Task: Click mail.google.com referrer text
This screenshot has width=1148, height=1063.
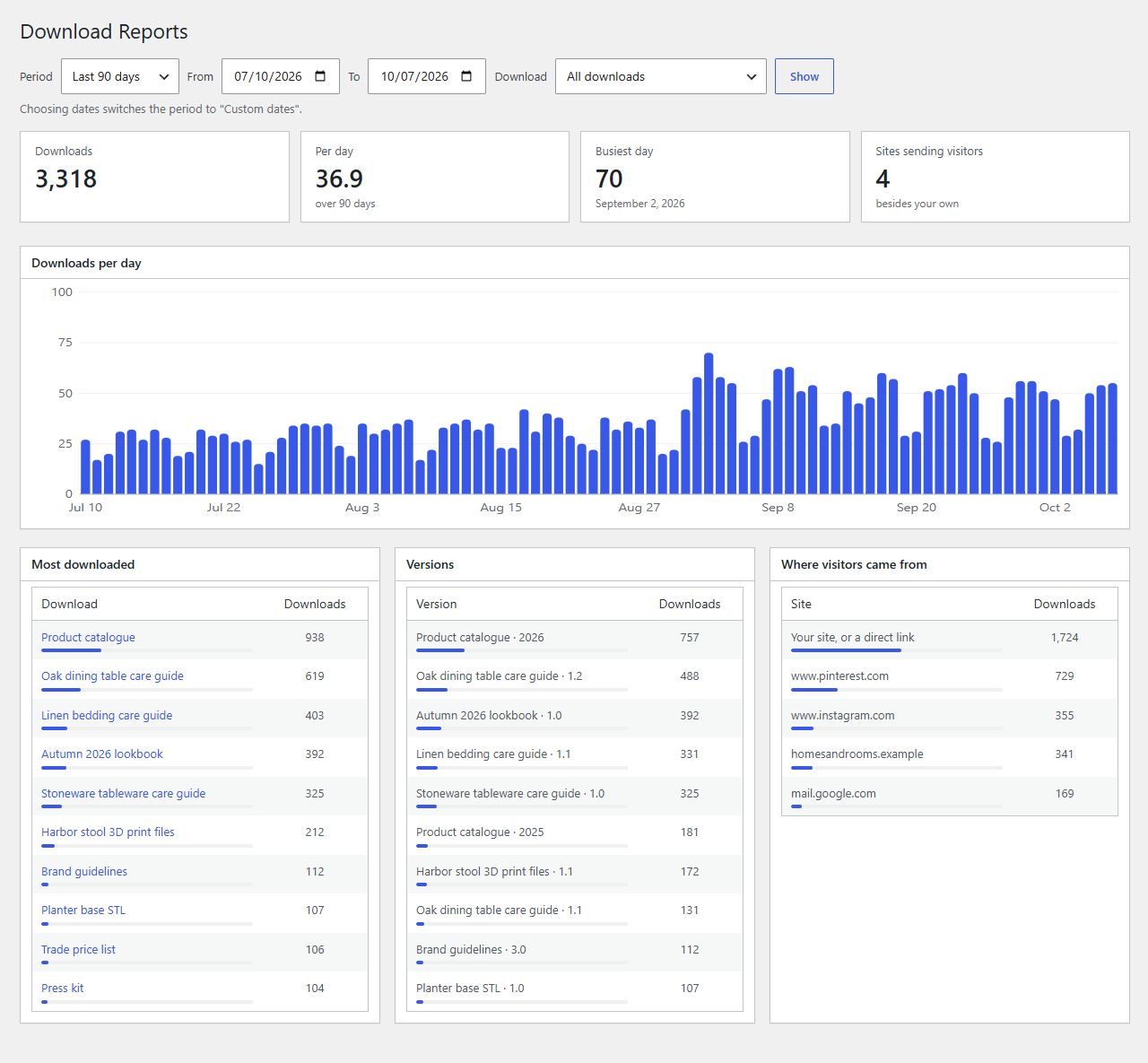Action: point(833,794)
